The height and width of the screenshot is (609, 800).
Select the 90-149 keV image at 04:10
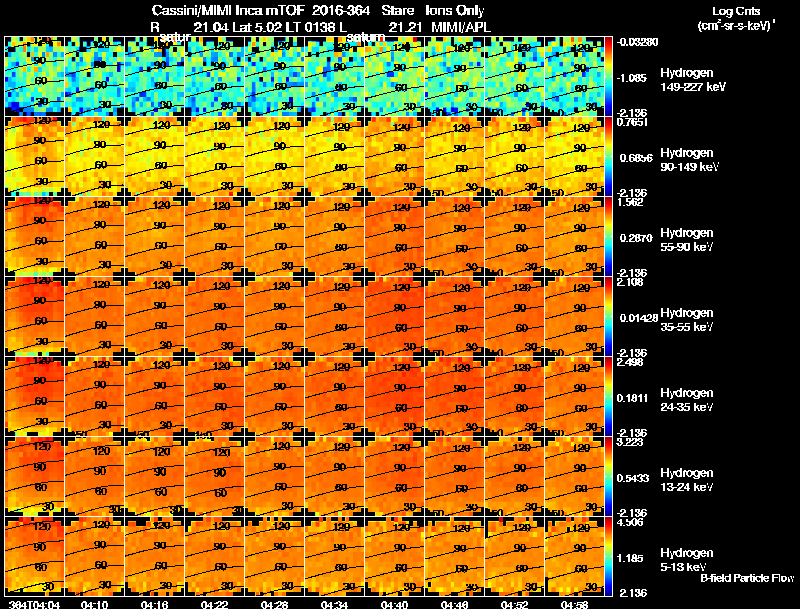click(95, 156)
